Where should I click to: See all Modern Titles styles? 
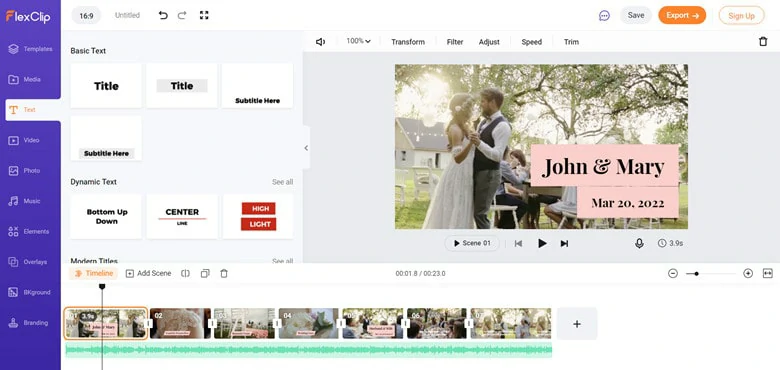click(x=282, y=261)
